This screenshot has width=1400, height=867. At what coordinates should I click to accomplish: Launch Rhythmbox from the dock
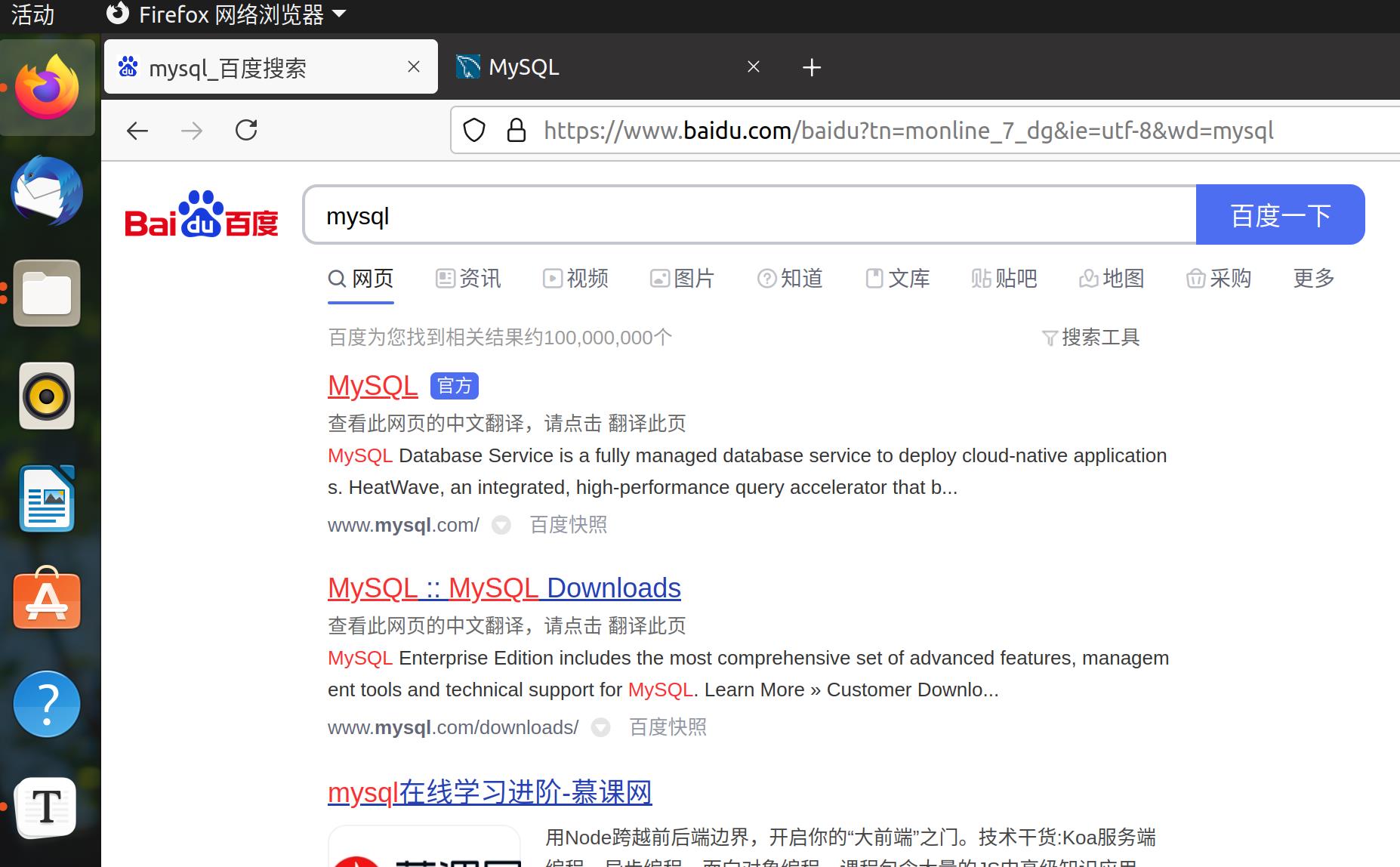point(47,396)
